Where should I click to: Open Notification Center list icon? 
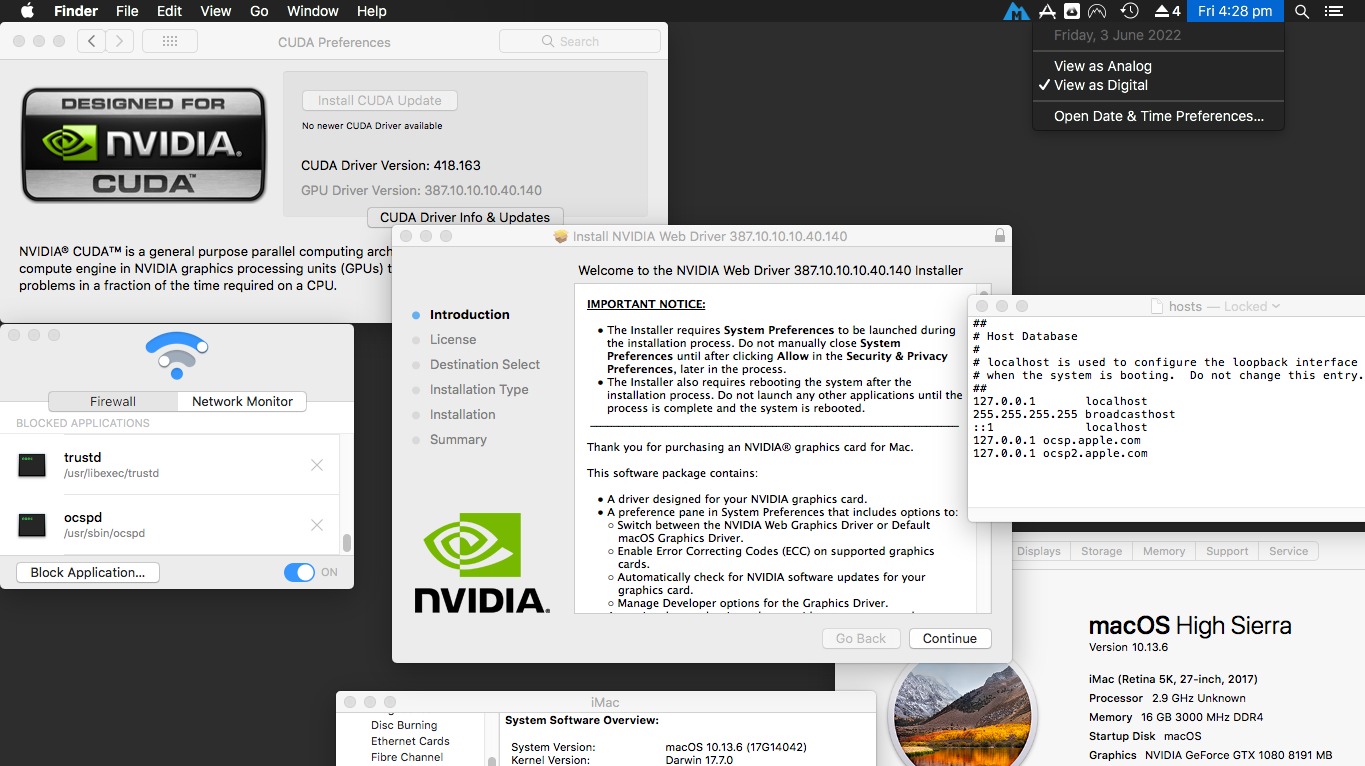(x=1333, y=11)
